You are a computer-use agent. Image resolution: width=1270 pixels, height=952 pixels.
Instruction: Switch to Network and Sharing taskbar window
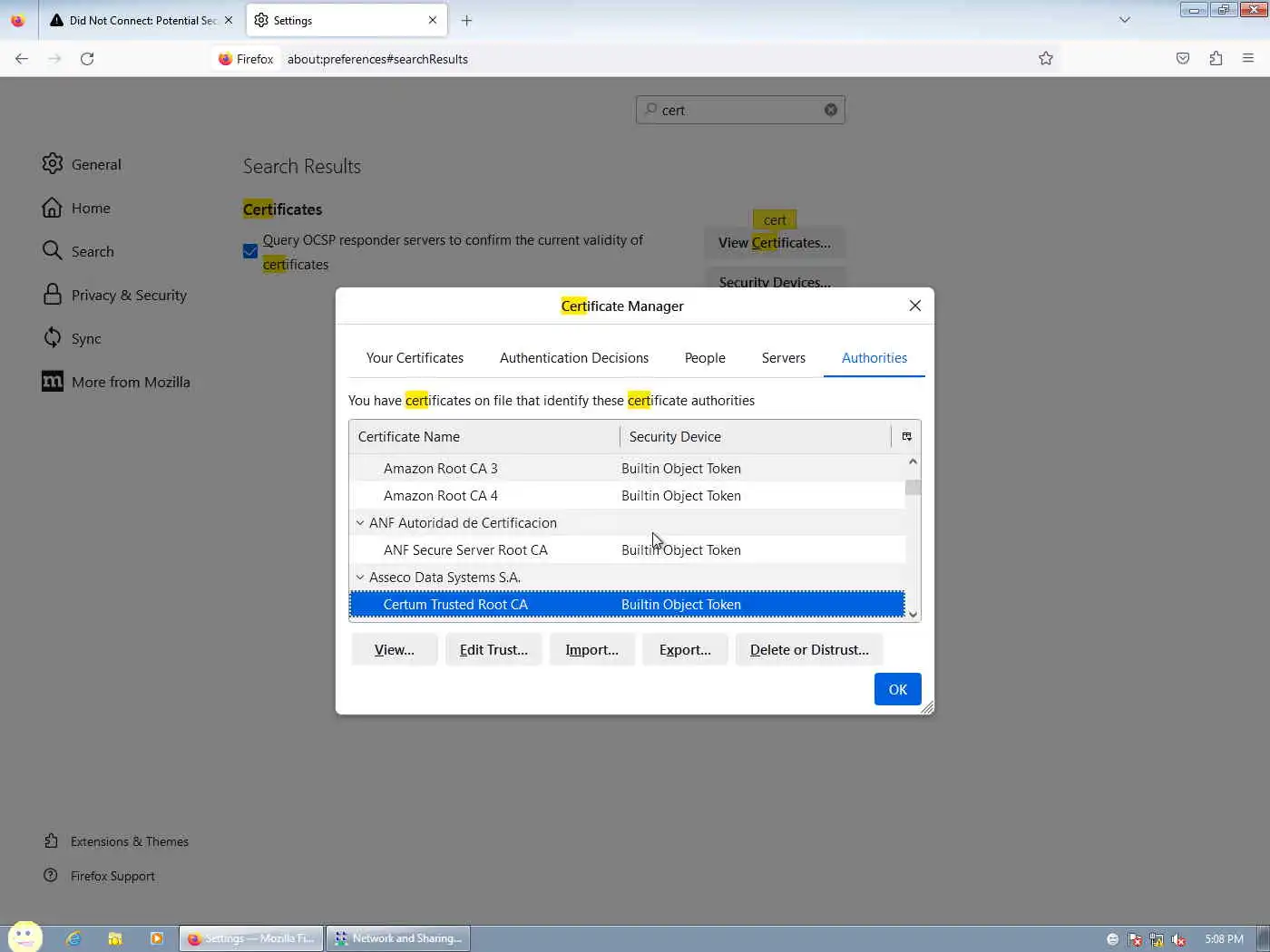coord(397,938)
